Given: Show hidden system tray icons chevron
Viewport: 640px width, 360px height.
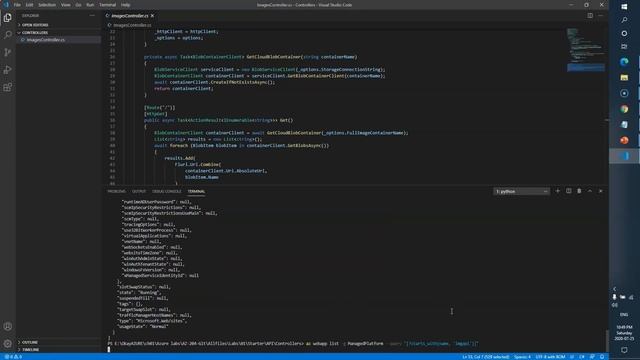Looking at the screenshot, I should pyautogui.click(x=615, y=289).
